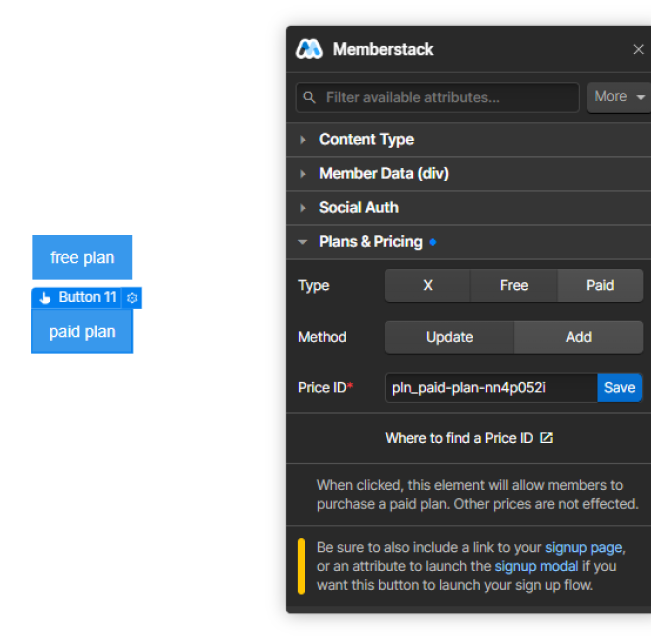Save the Price ID
The height and width of the screenshot is (638, 651).
point(619,388)
